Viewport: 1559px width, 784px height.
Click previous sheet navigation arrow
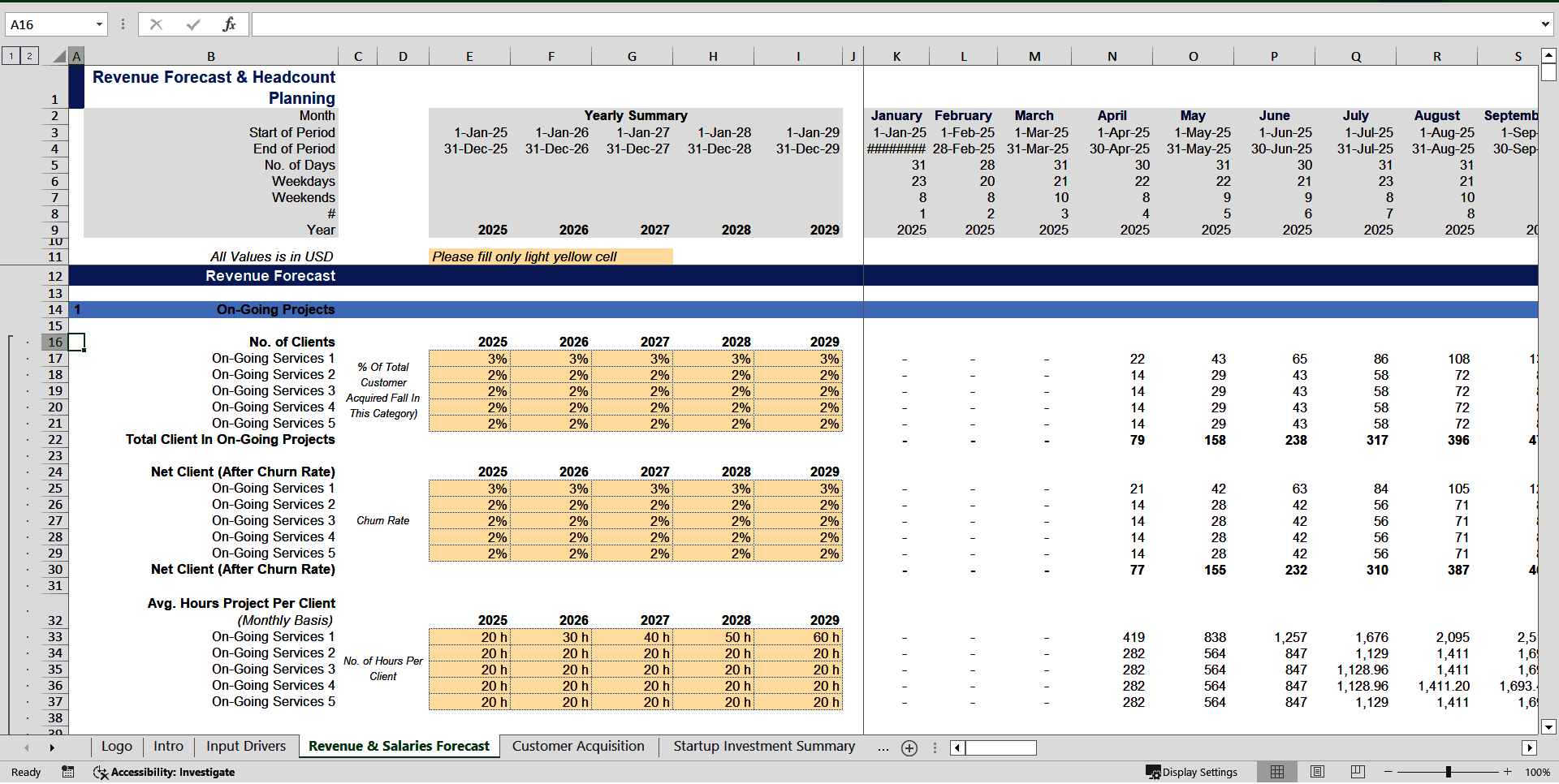[27, 747]
